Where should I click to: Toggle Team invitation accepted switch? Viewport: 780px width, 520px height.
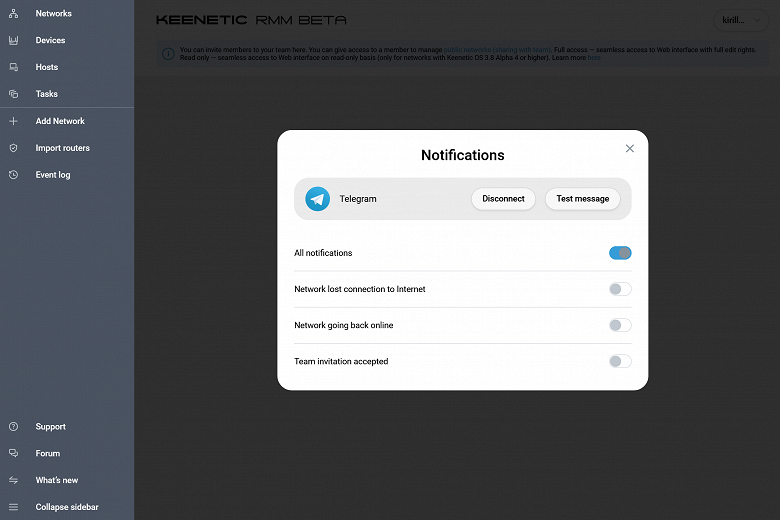[x=620, y=361]
